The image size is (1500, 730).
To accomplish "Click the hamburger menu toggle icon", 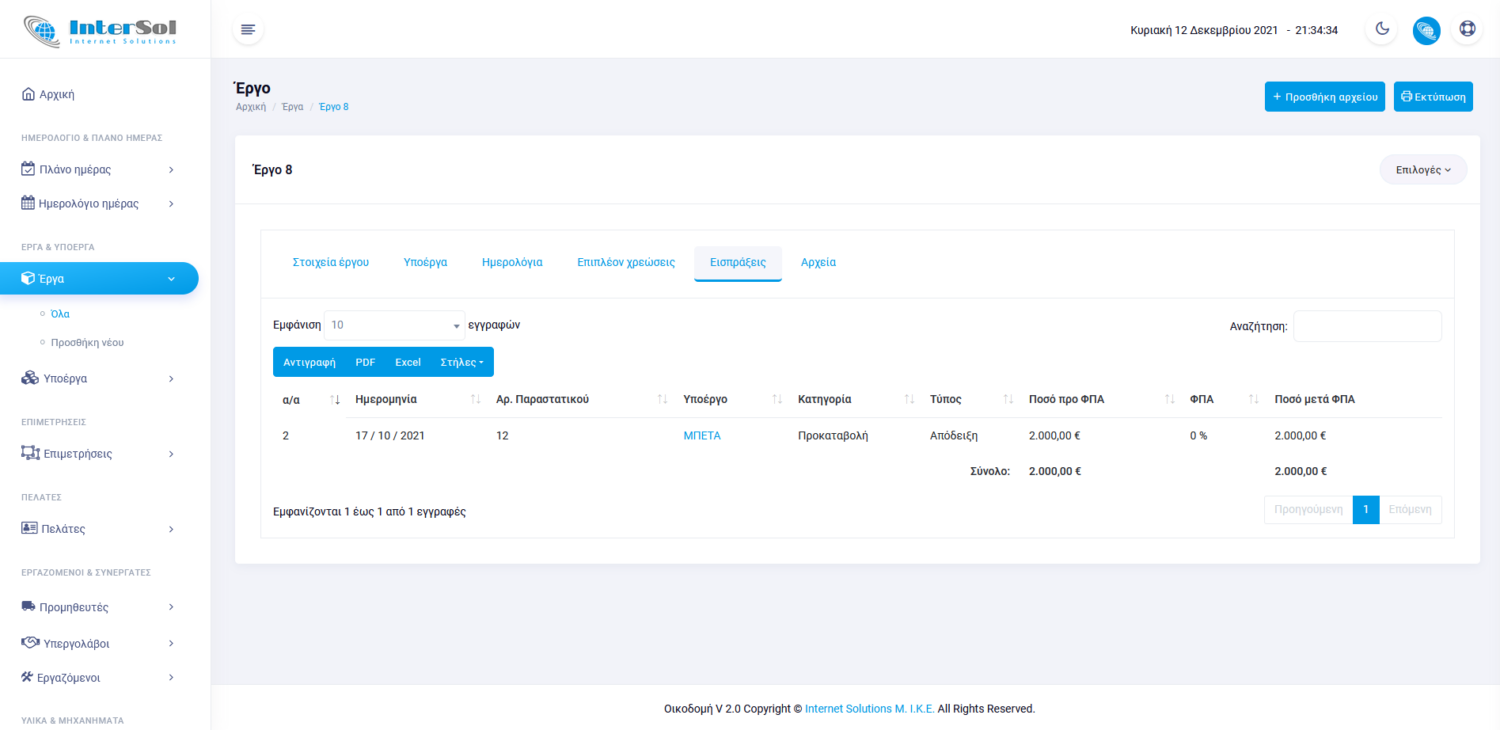I will (248, 30).
